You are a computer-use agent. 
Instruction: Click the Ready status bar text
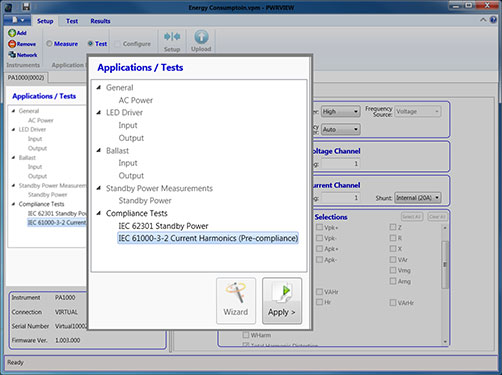(x=15, y=362)
